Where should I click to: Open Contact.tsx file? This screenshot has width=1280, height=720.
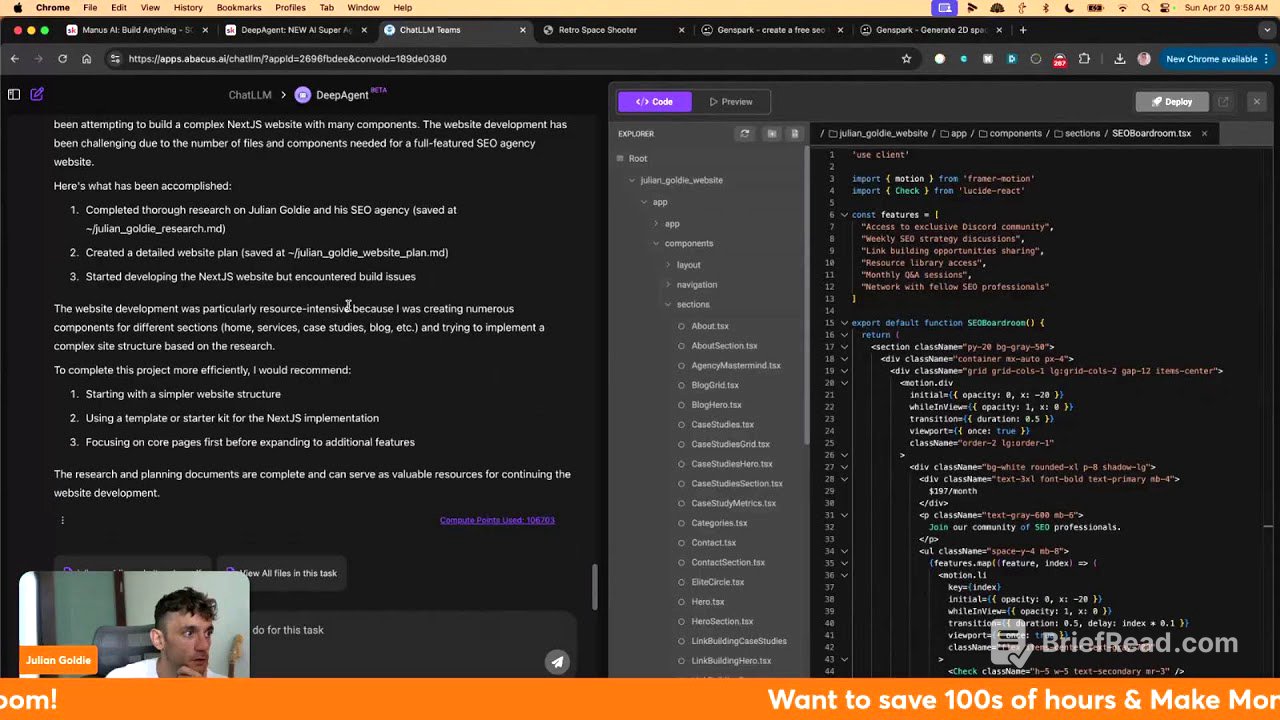click(713, 542)
